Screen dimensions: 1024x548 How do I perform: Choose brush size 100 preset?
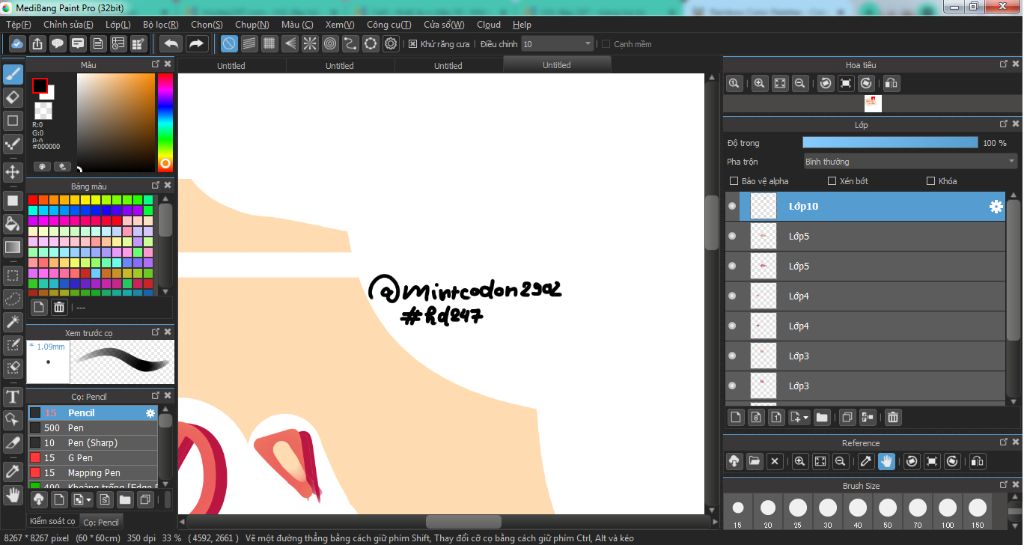pyautogui.click(x=948, y=513)
